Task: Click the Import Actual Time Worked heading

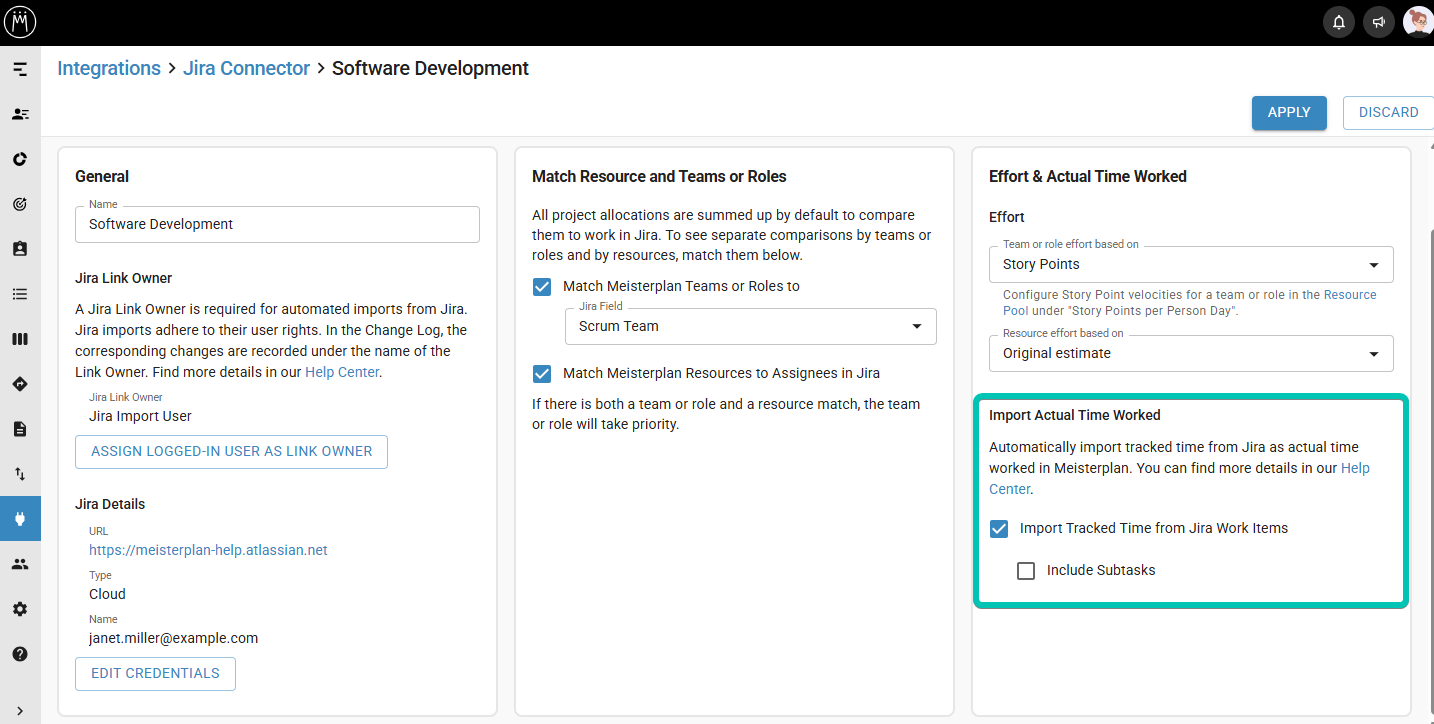Action: tap(1075, 415)
